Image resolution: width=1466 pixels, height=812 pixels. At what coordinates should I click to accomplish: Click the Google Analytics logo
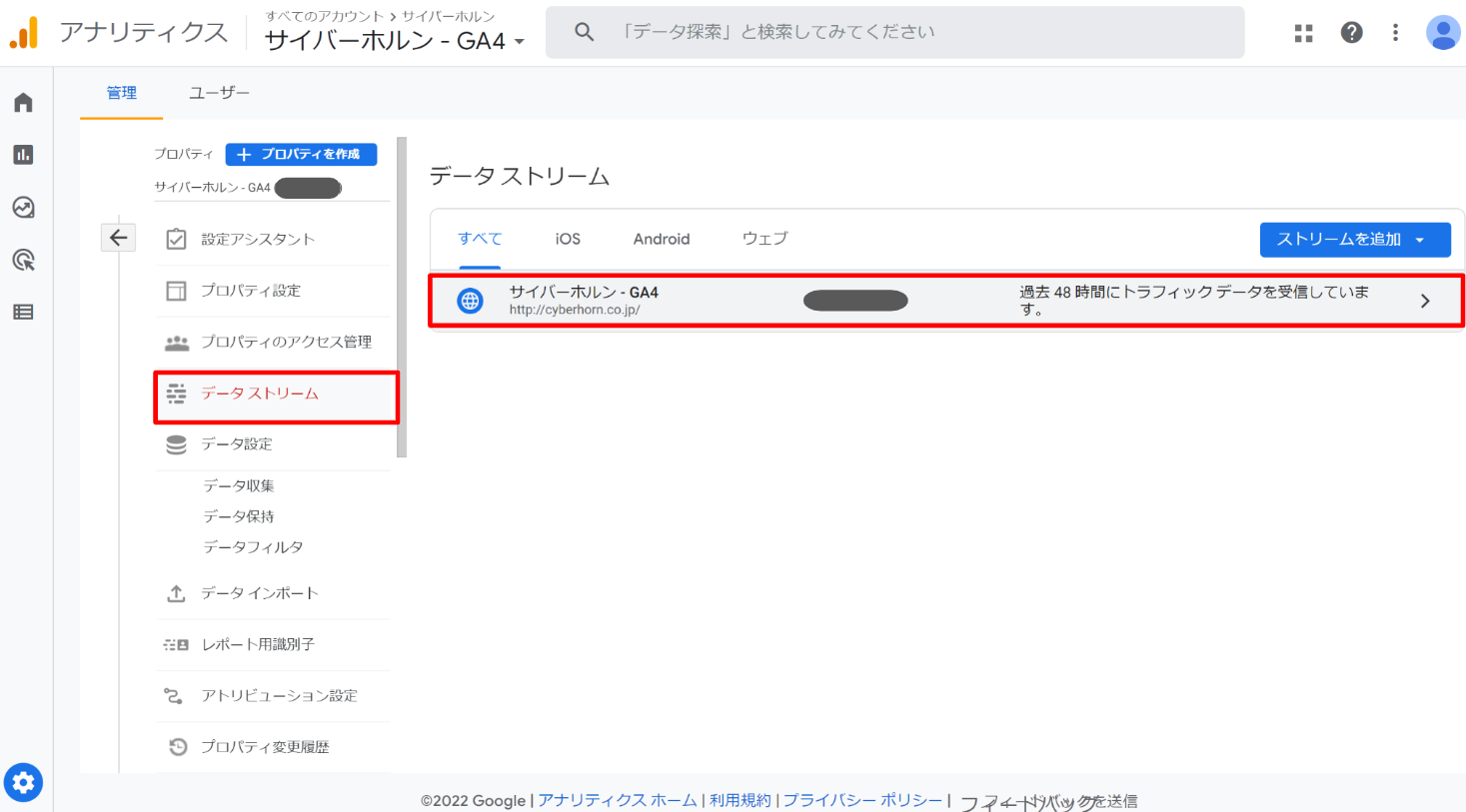click(24, 32)
